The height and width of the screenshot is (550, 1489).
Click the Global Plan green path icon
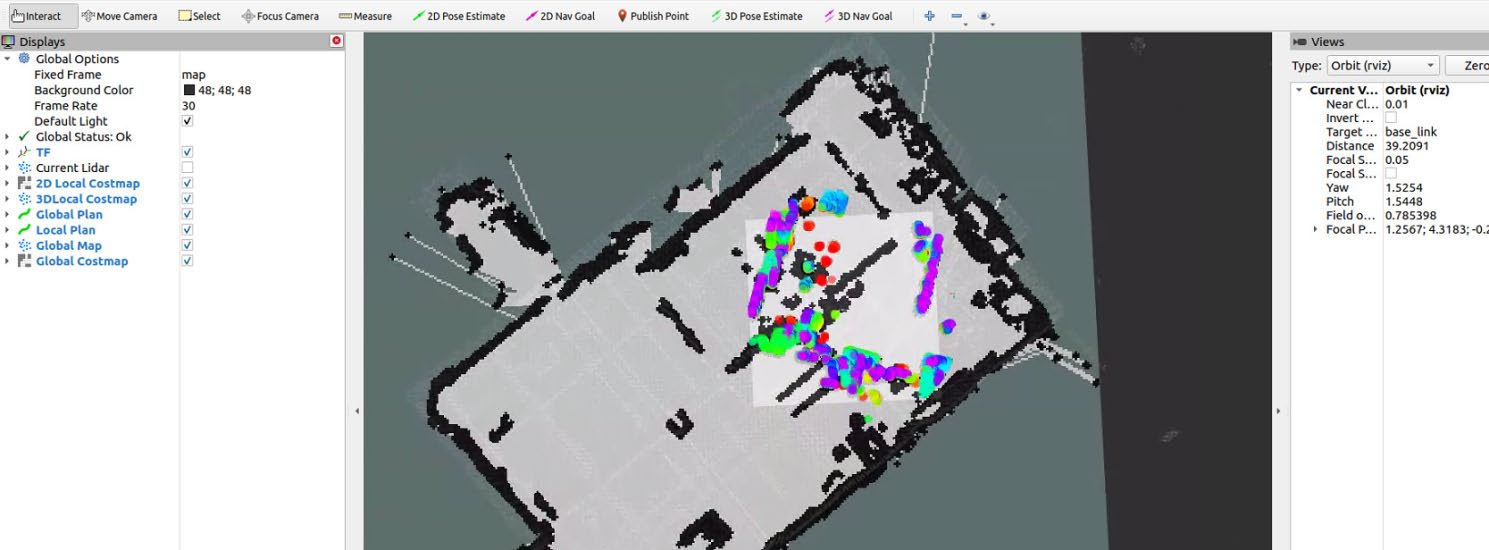click(25, 214)
